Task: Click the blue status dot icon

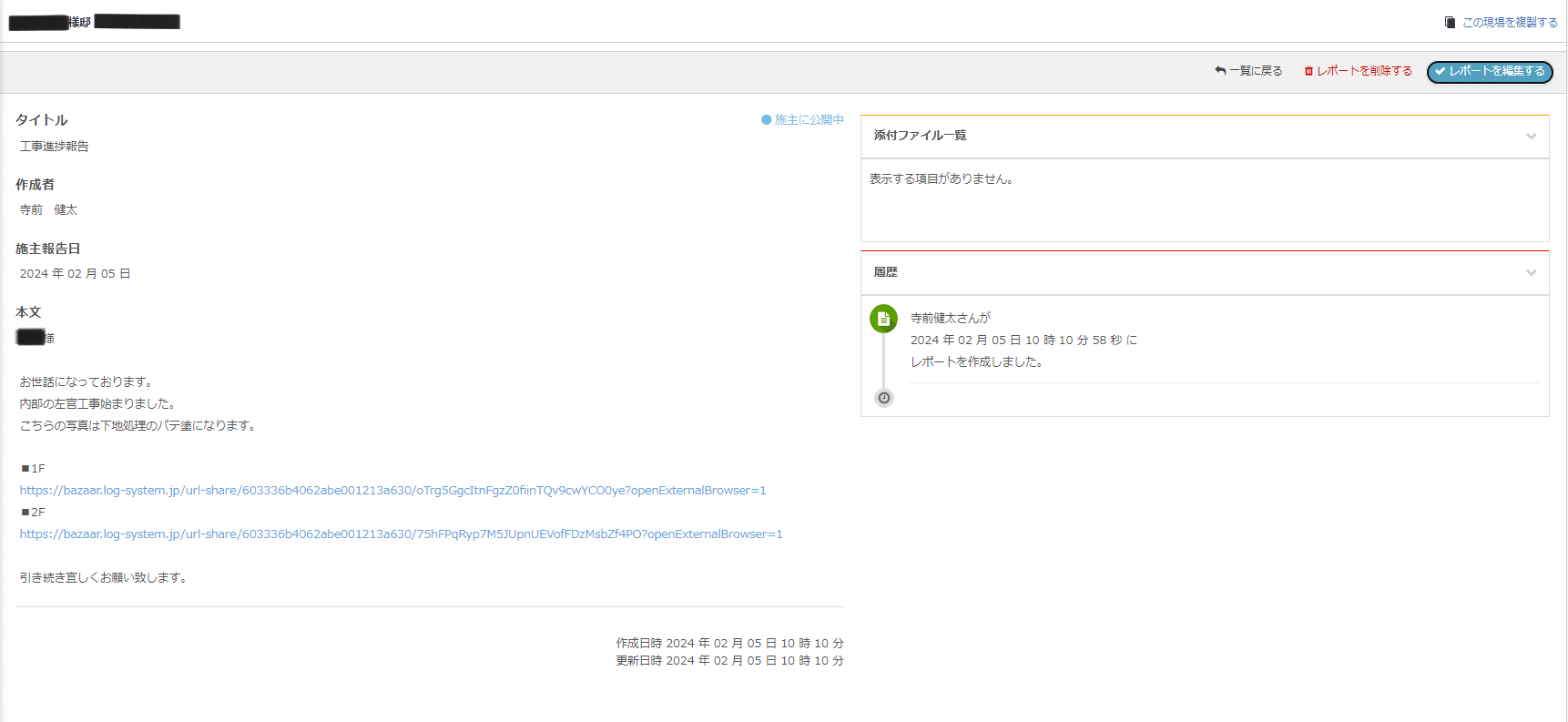Action: pyautogui.click(x=766, y=120)
